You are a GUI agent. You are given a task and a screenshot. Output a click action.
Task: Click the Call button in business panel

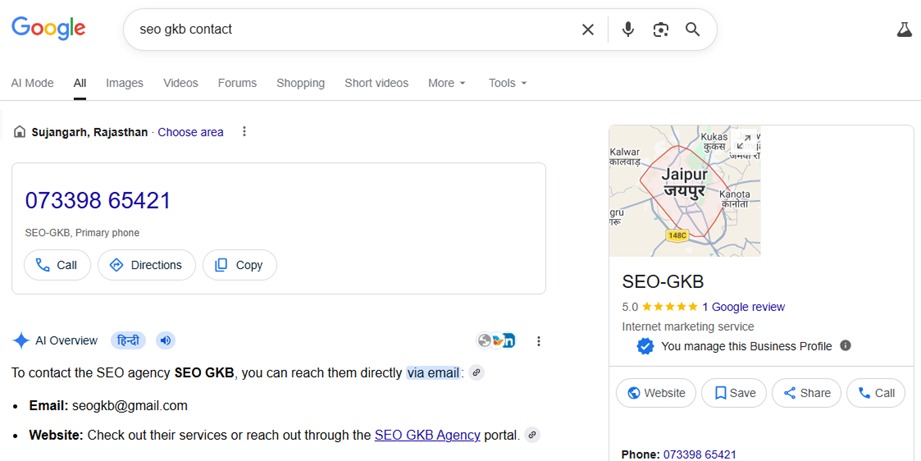pos(876,393)
